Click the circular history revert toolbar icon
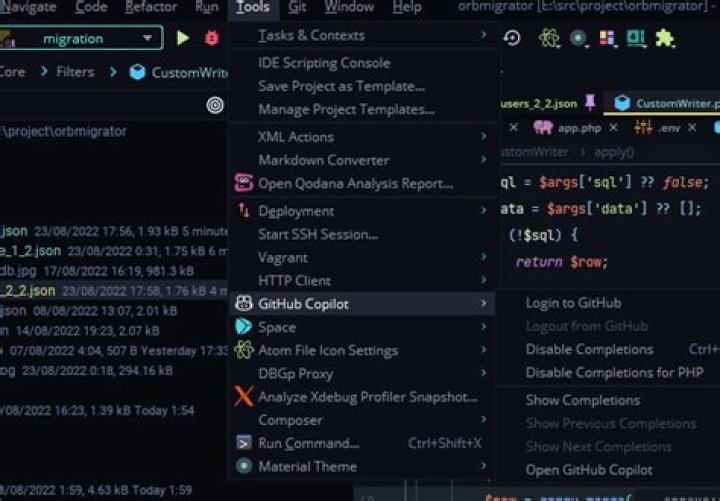 [512, 38]
